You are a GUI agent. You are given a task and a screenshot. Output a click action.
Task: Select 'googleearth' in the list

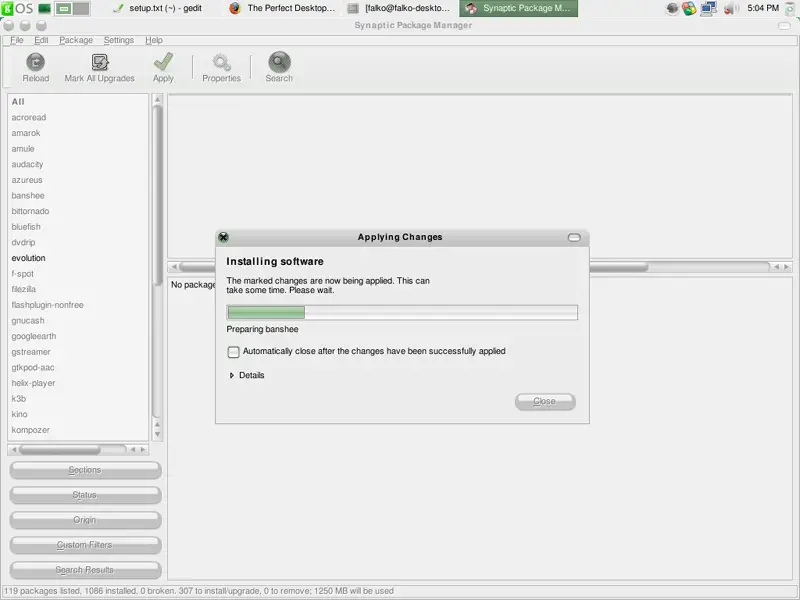click(x=78, y=336)
